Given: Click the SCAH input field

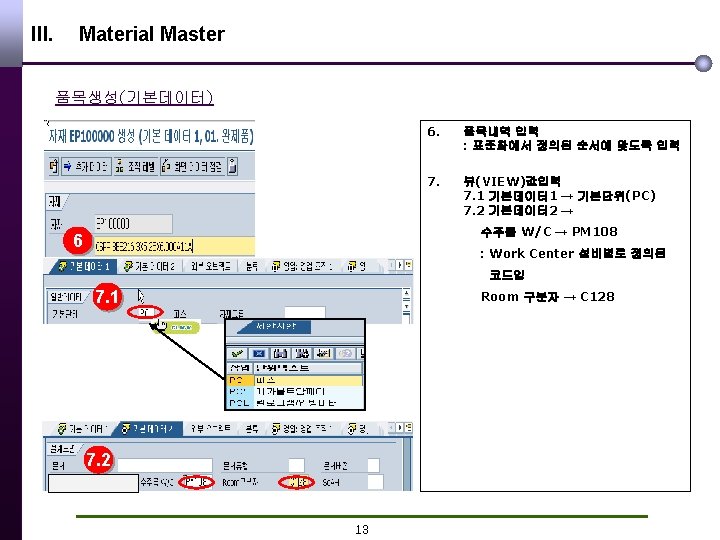Looking at the screenshot, I should tap(375, 482).
